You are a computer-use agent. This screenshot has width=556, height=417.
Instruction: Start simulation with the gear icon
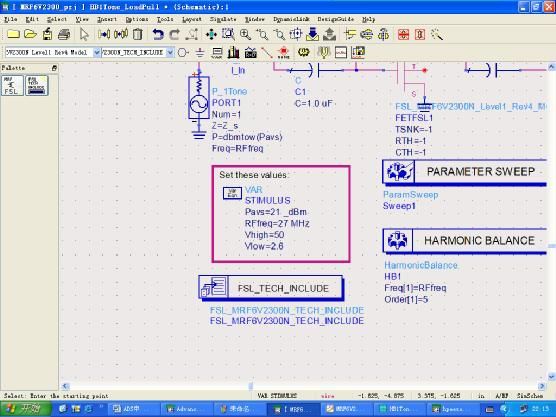(x=303, y=52)
